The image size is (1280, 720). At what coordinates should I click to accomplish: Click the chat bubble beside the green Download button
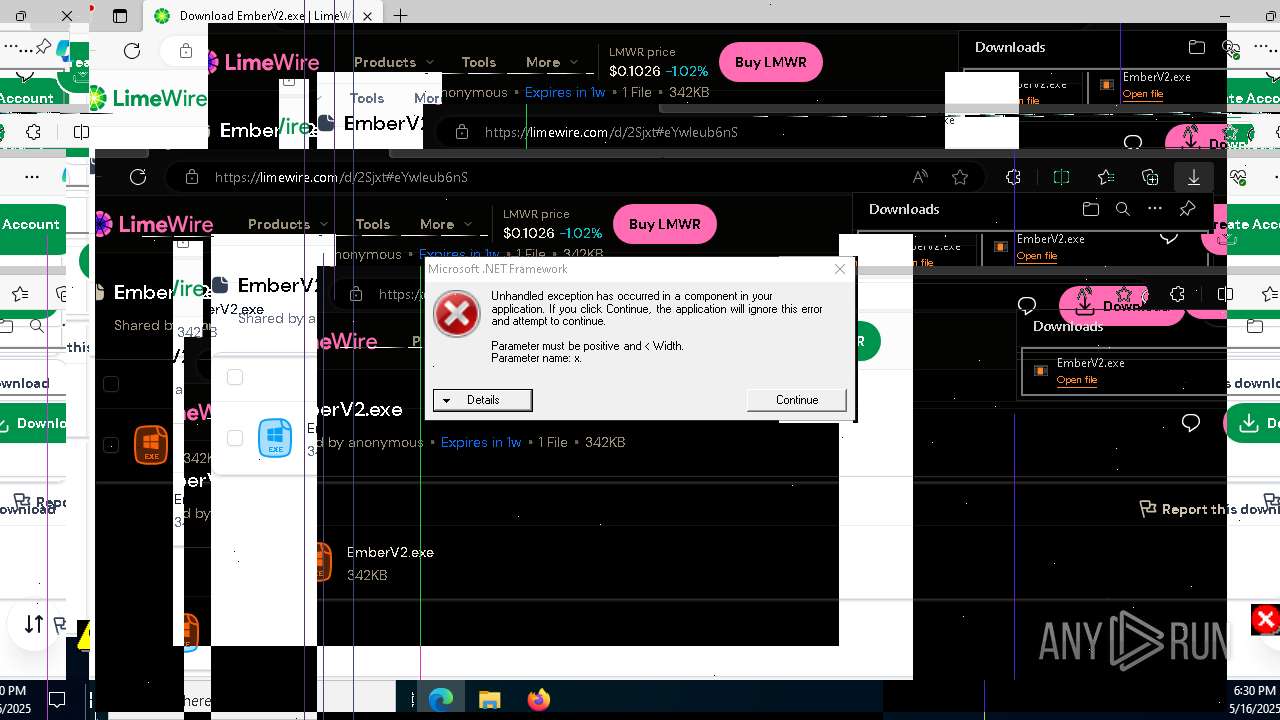[x=1190, y=423]
